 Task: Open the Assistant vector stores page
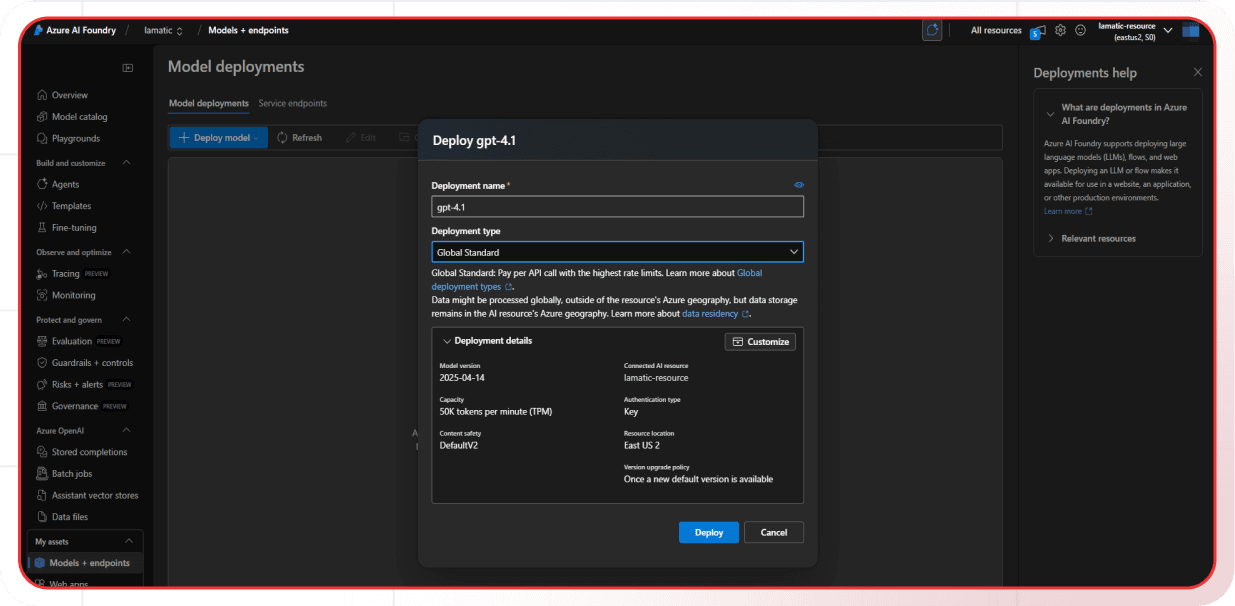[40, 495]
